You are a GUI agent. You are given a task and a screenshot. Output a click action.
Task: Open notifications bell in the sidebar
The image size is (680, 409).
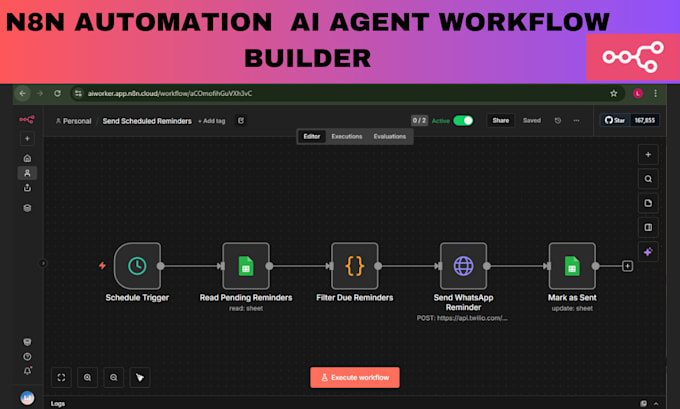point(27,371)
